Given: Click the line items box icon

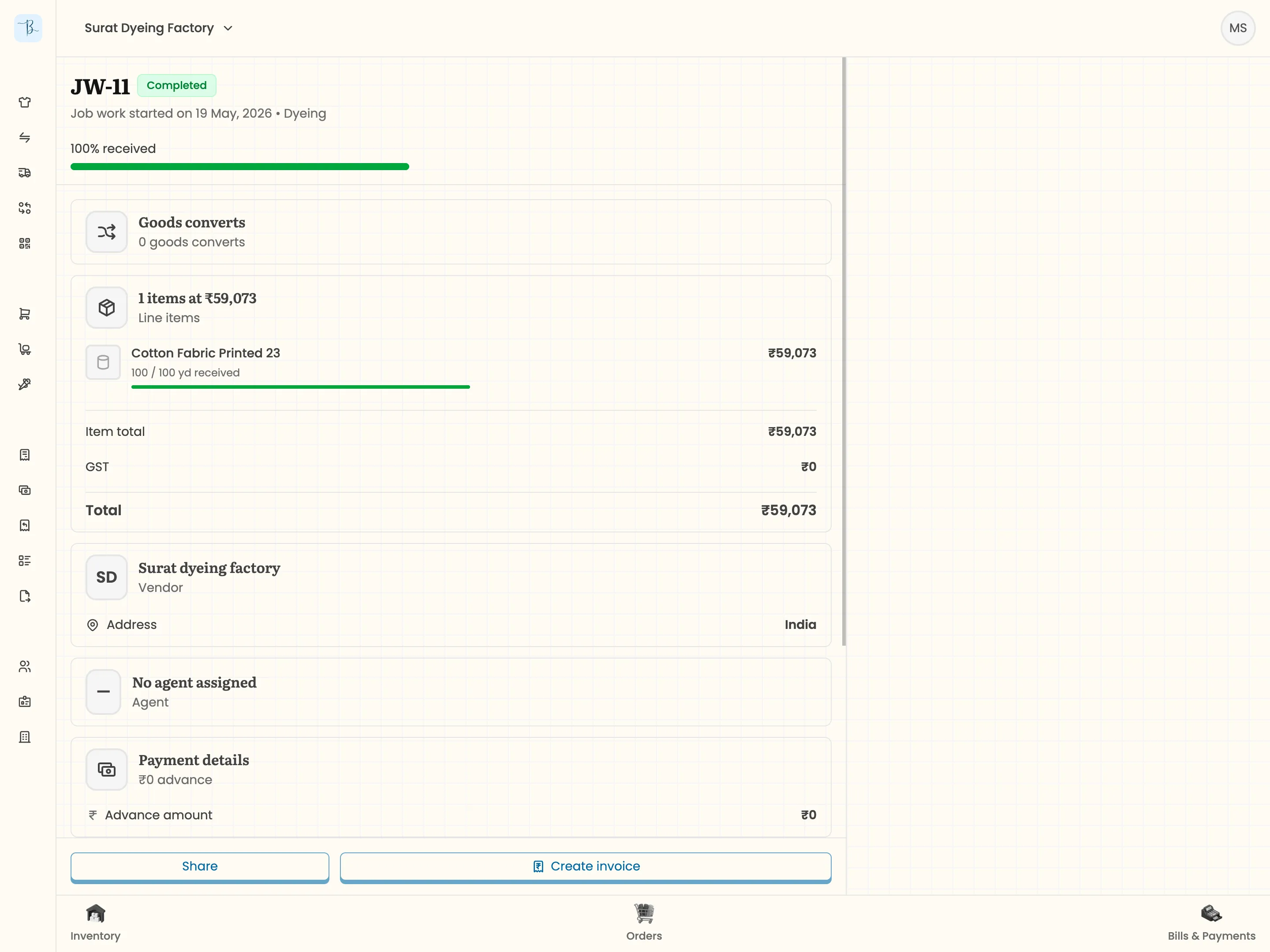Looking at the screenshot, I should pyautogui.click(x=106, y=308).
